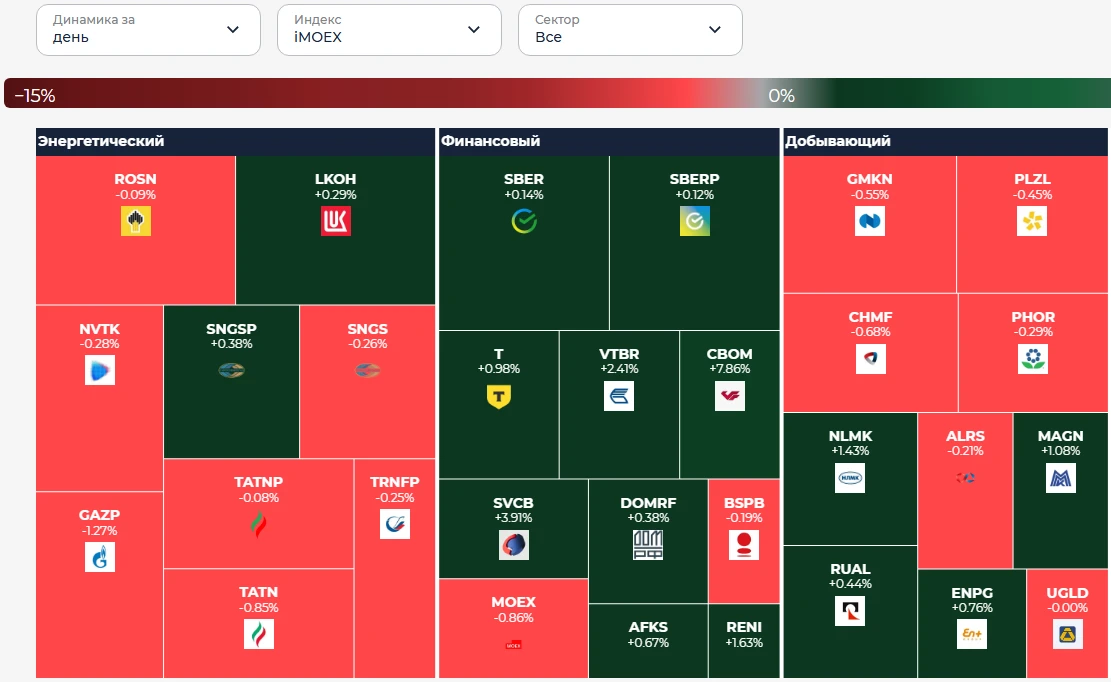Click the UGLD gold logo icon
The image size is (1111, 682).
1067,635
